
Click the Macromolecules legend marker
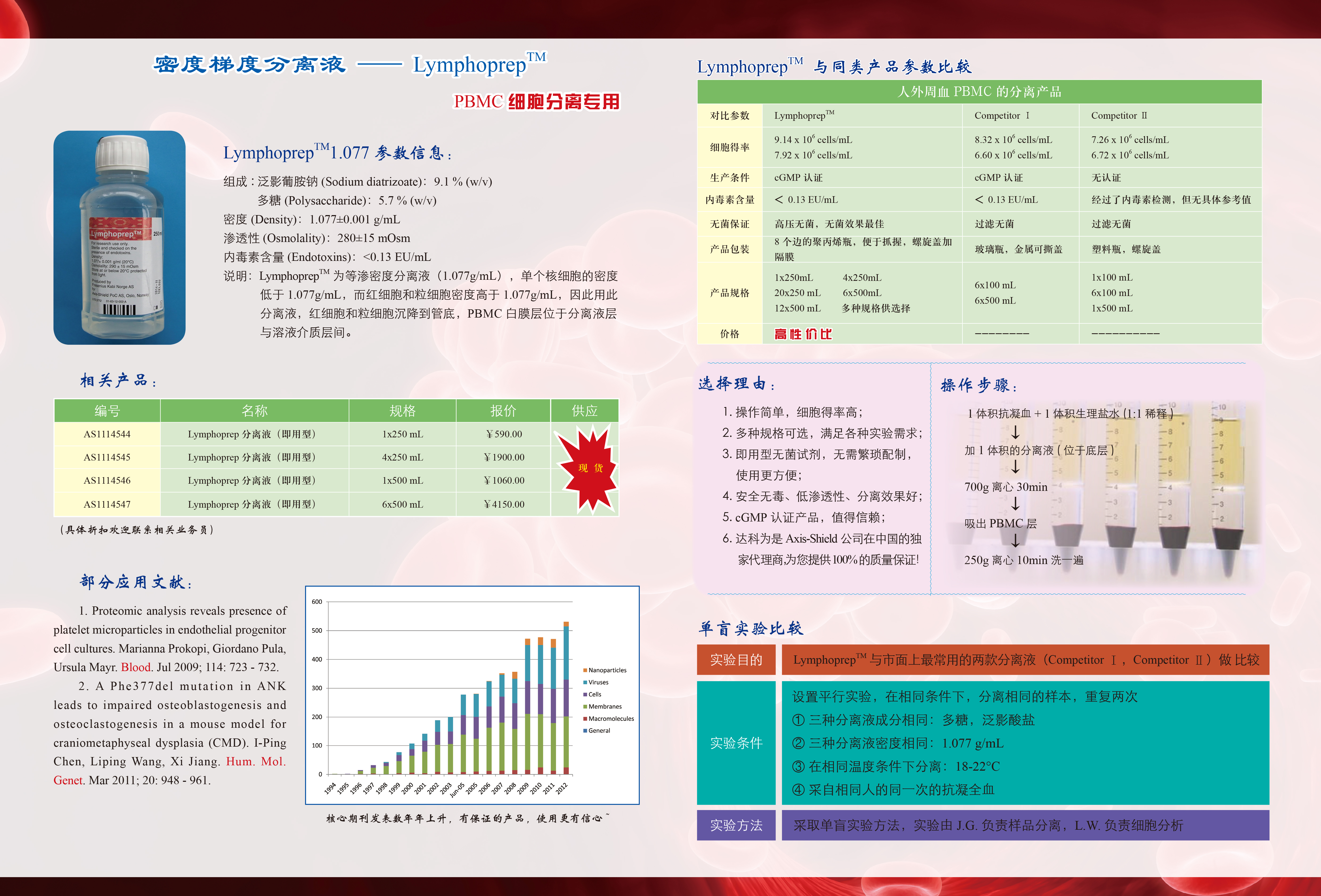tap(585, 719)
